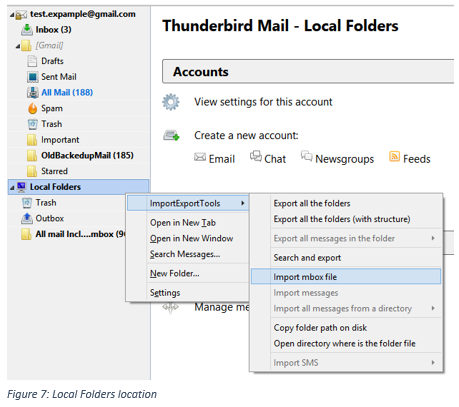Viewport: 459px width, 407px height.
Task: Click the Newsgroups account link
Action: [345, 159]
